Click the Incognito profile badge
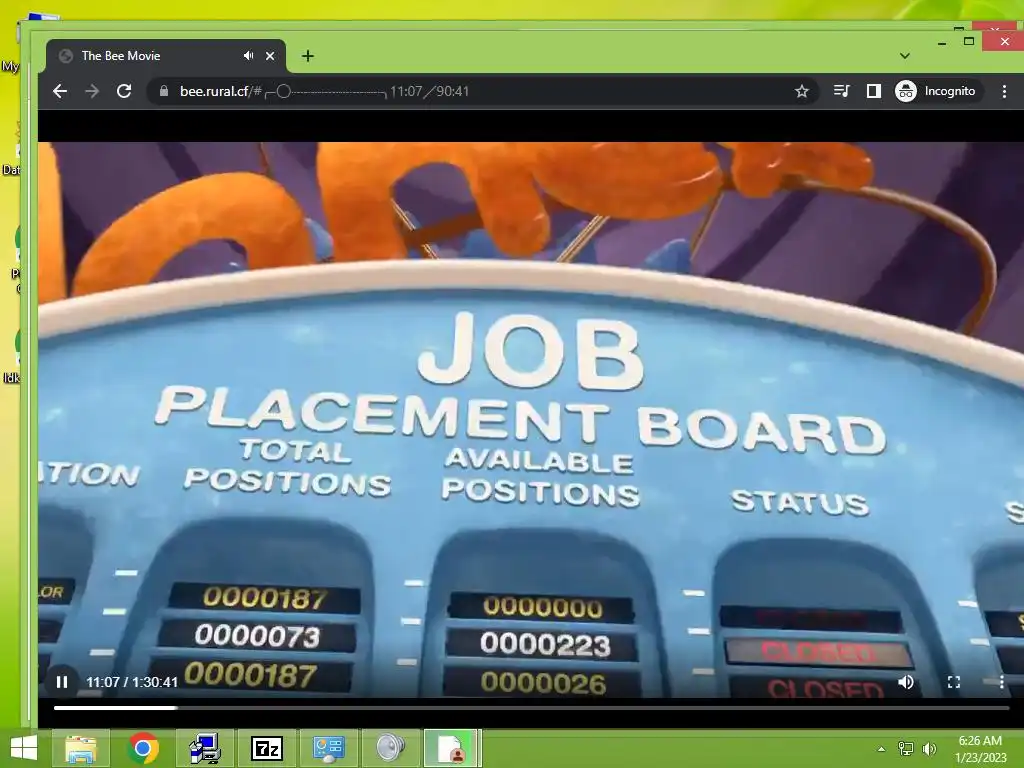Viewport: 1024px width, 768px height. click(x=936, y=91)
